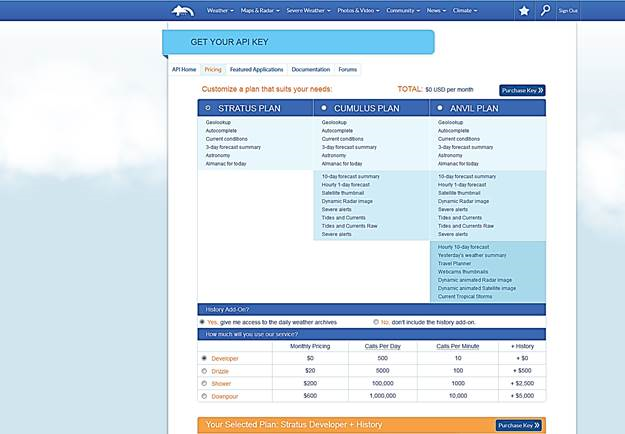Switch to the Documentation tab

(x=311, y=69)
